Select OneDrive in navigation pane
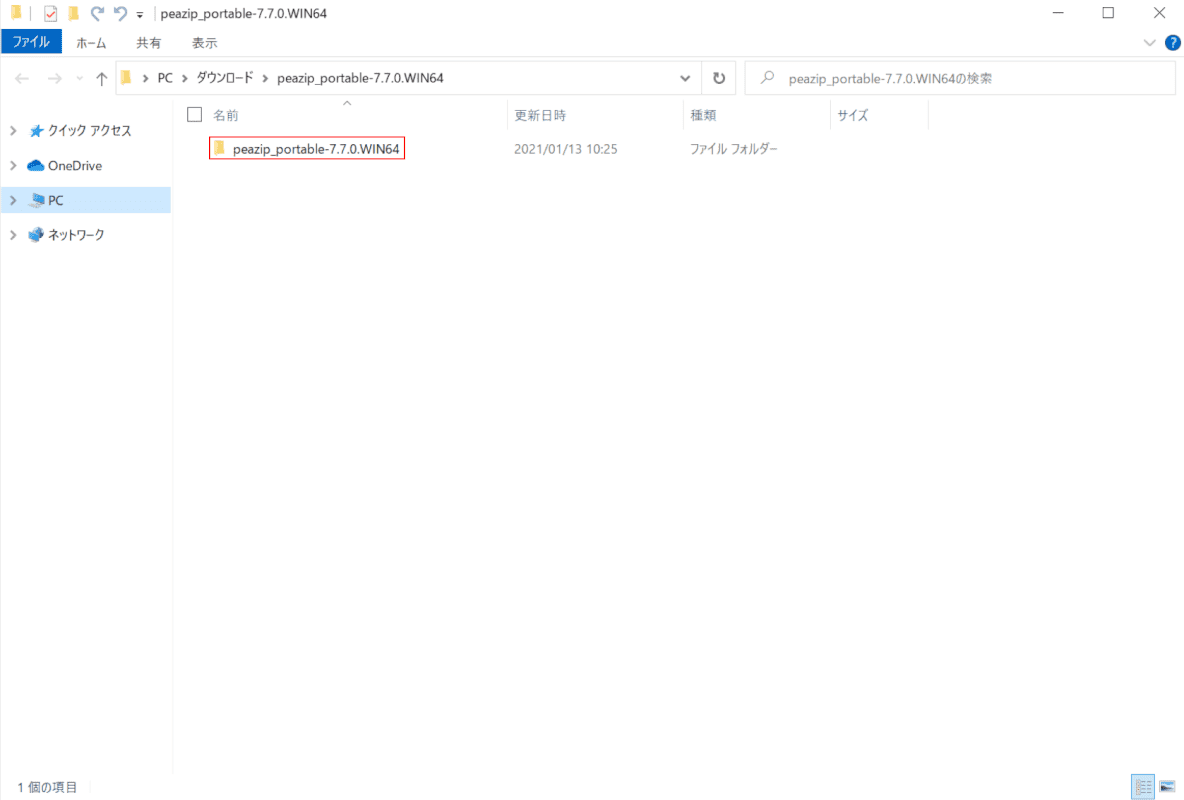Viewport: 1184px width, 800px height. pos(75,165)
